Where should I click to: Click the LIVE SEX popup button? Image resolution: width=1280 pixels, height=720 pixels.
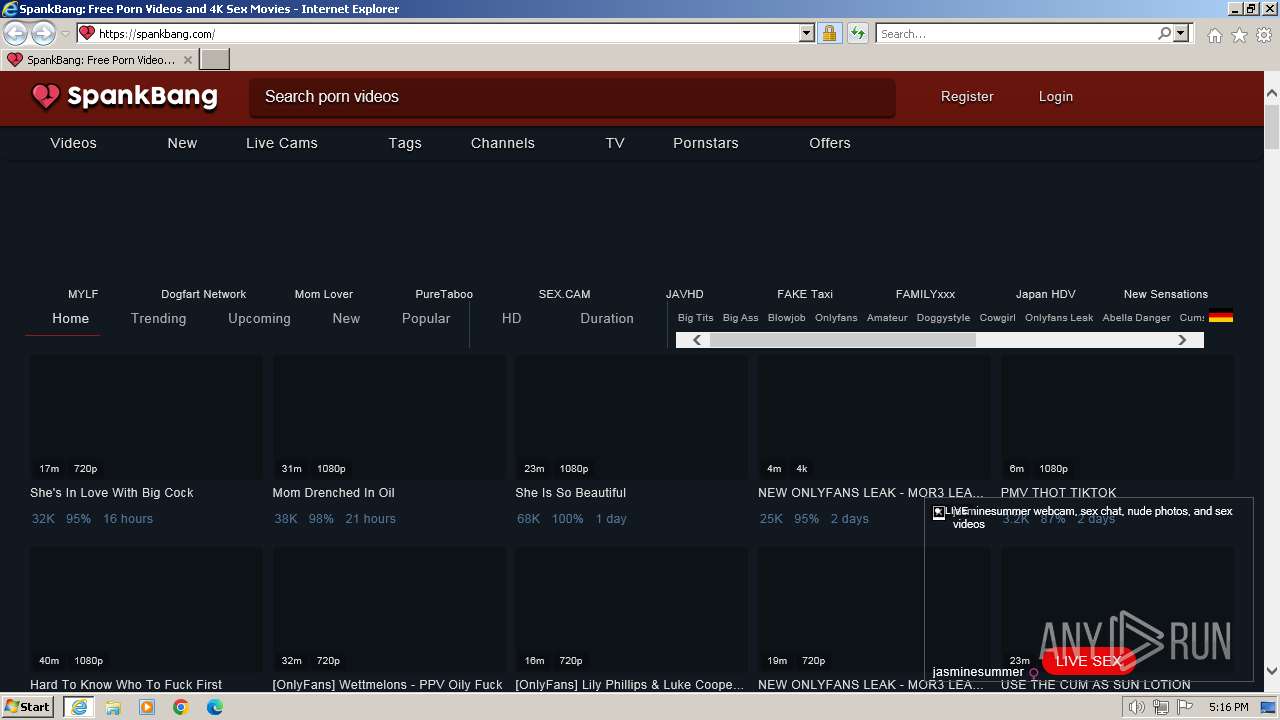[1089, 661]
